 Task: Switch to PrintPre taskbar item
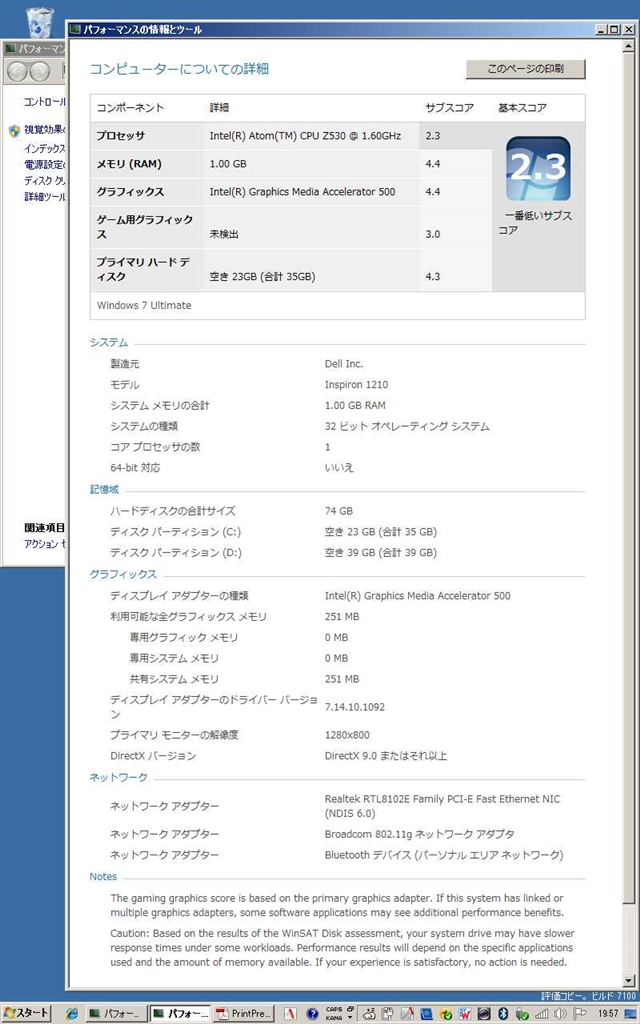(244, 1014)
